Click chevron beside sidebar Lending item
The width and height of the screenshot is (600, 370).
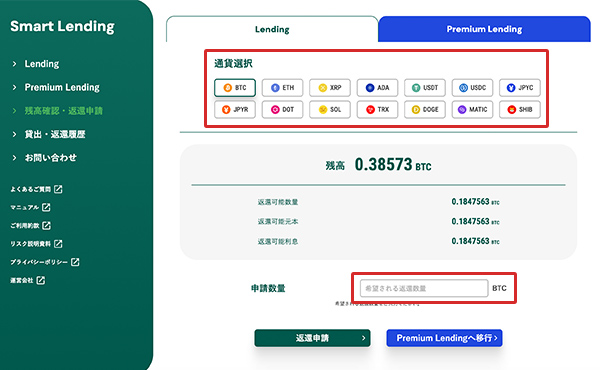point(14,64)
